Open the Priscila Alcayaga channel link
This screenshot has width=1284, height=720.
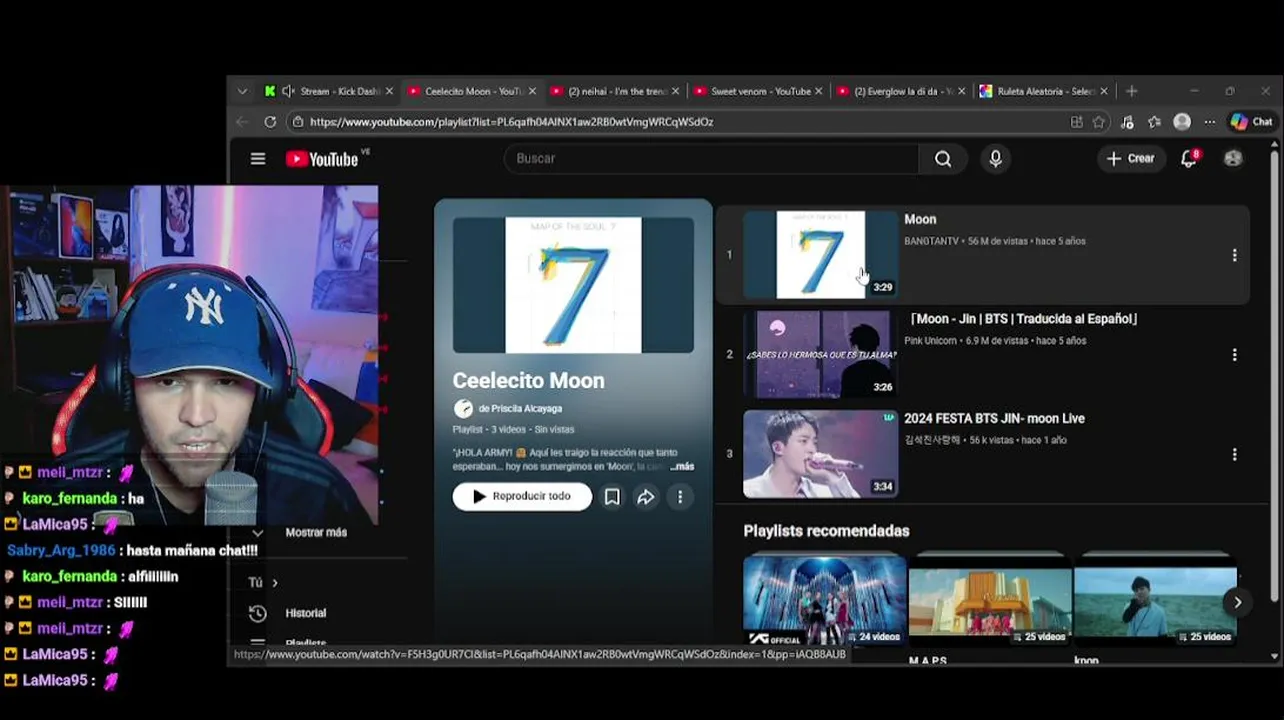(x=520, y=409)
